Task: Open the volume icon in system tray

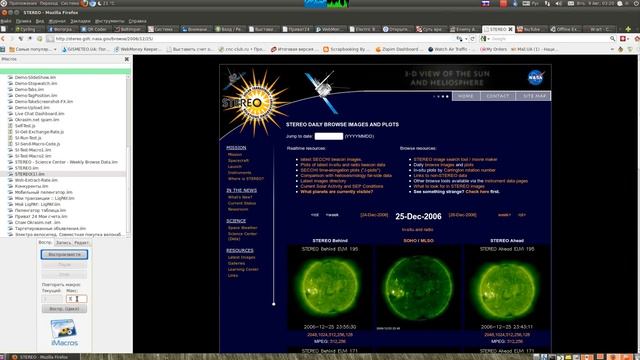Action: 558,3
